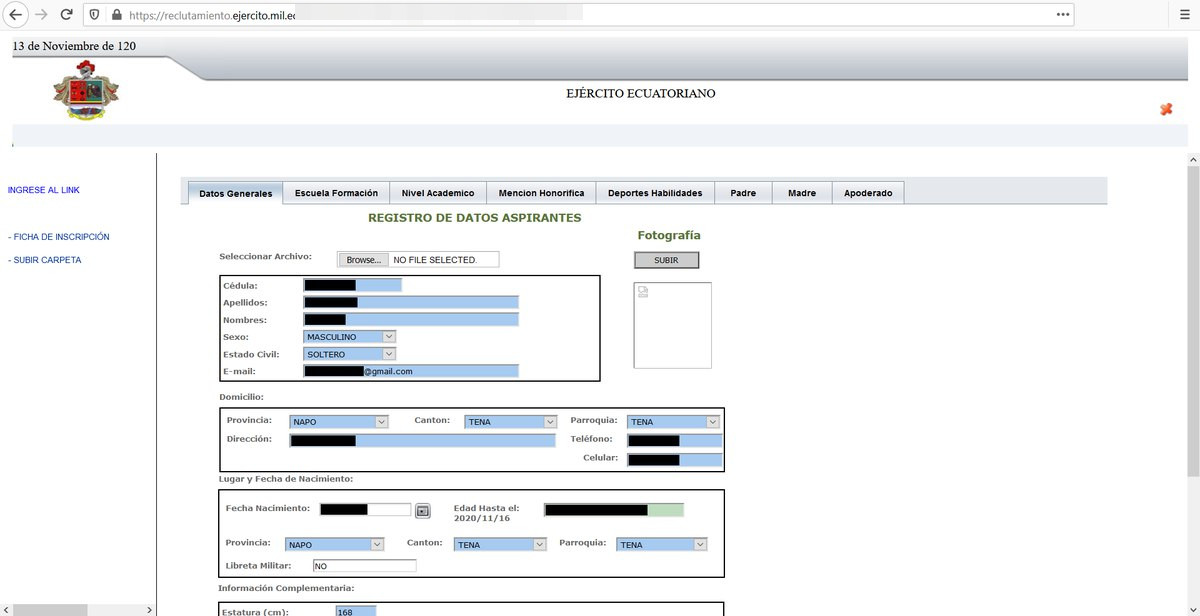
Task: Open the shield tracking protection icon
Action: click(x=94, y=15)
